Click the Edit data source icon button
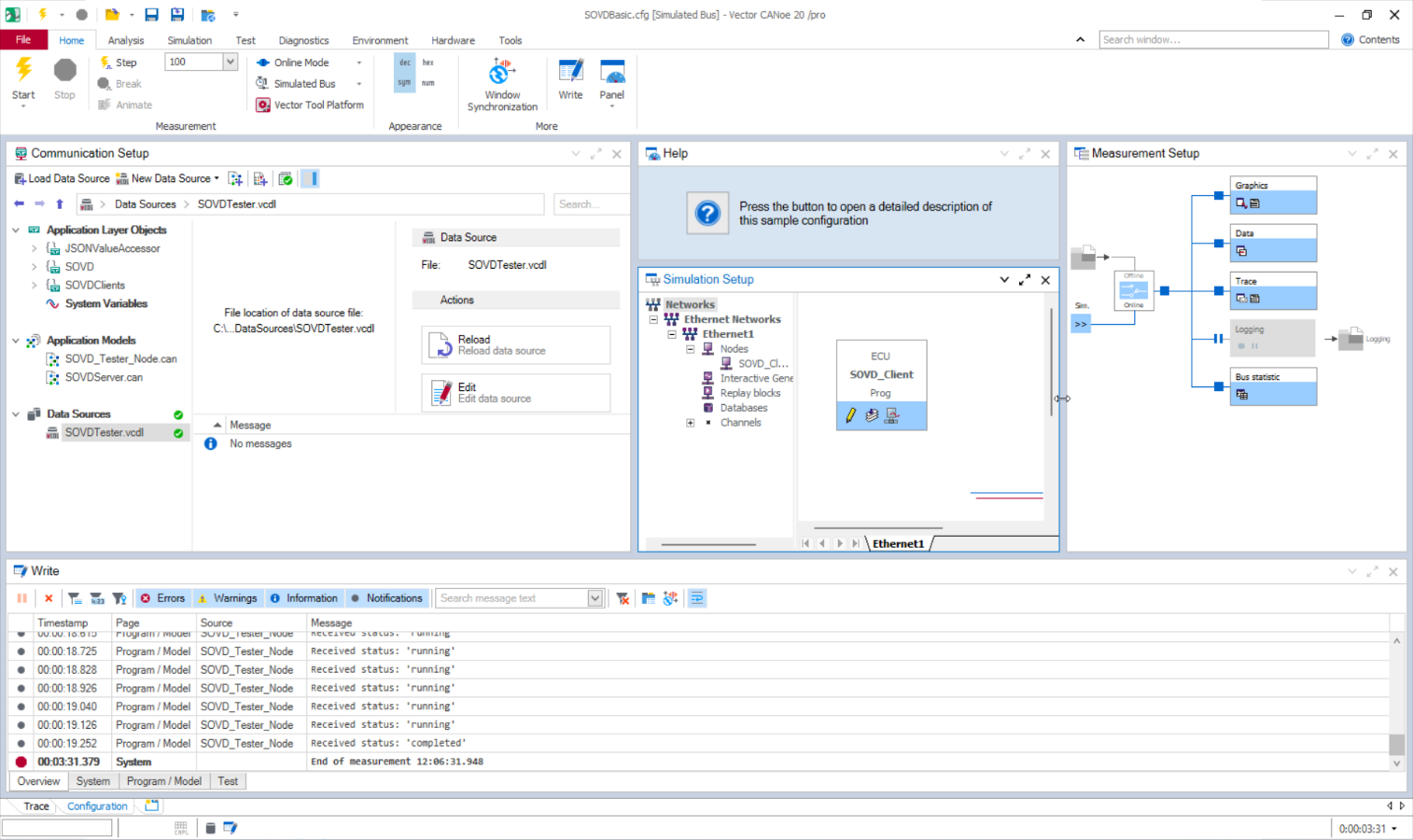 pyautogui.click(x=441, y=393)
